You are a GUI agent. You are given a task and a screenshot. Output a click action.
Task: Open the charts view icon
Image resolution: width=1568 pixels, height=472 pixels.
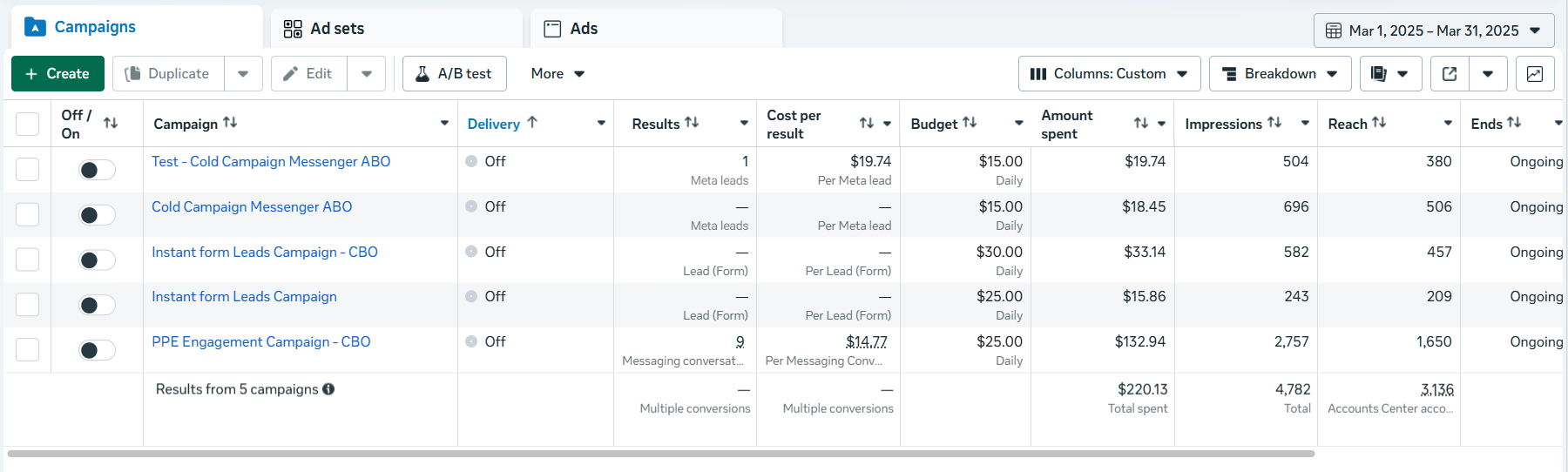[x=1535, y=74]
